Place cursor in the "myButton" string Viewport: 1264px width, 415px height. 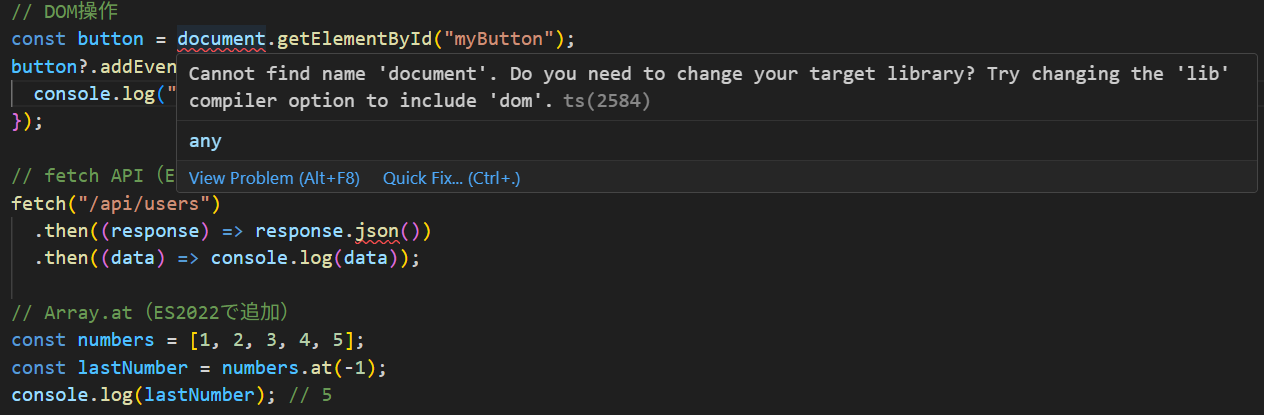[x=499, y=39]
